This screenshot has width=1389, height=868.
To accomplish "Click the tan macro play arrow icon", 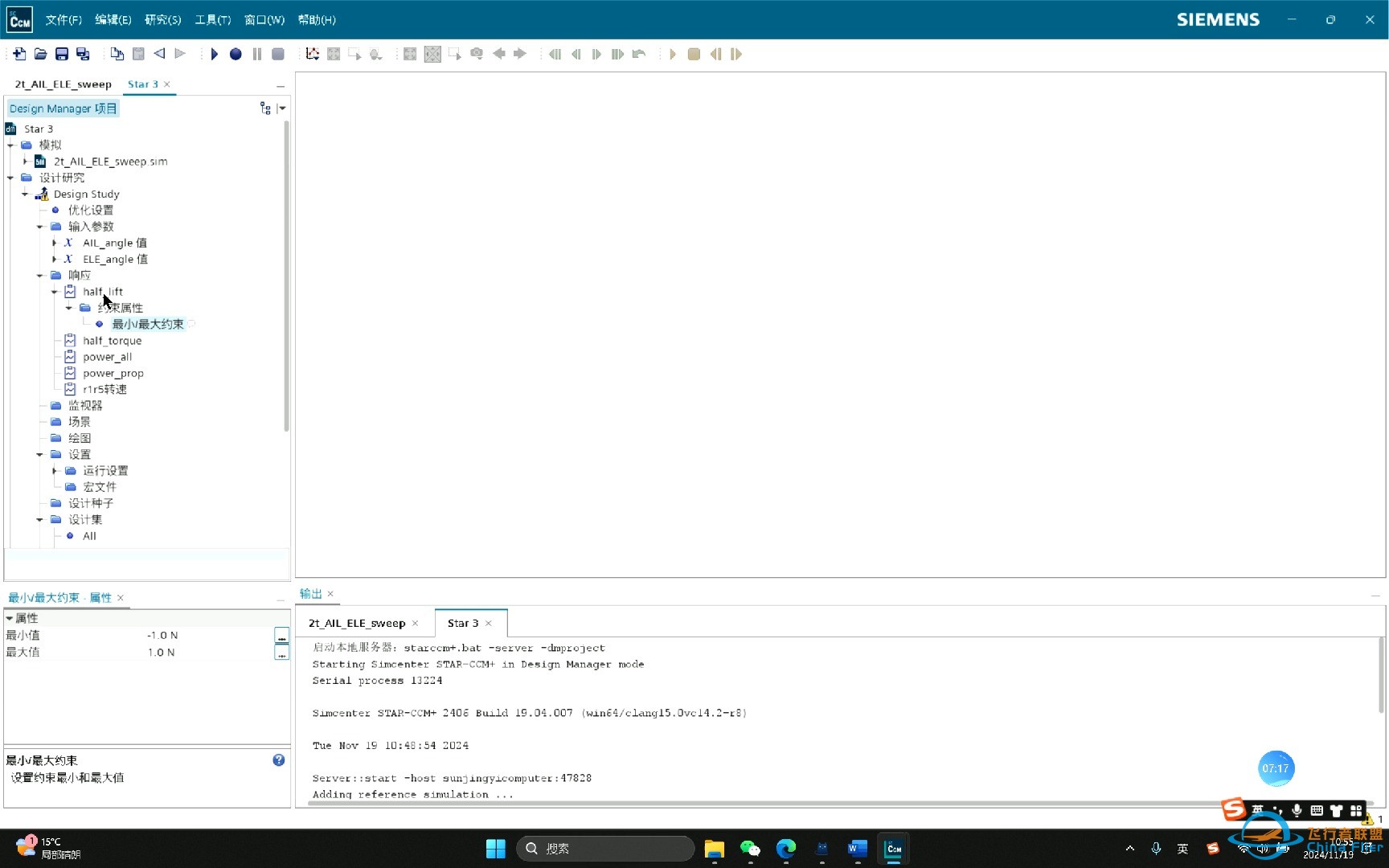I will point(673,54).
